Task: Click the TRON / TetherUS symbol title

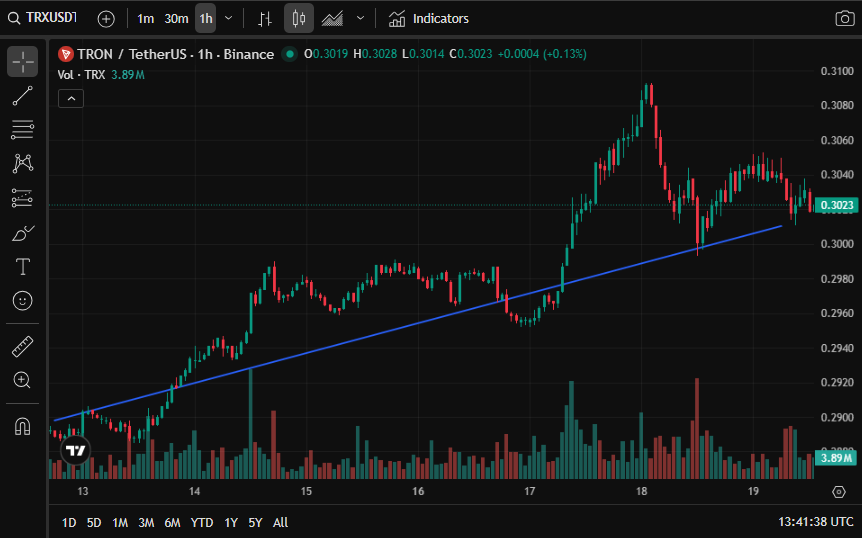Action: (x=175, y=54)
